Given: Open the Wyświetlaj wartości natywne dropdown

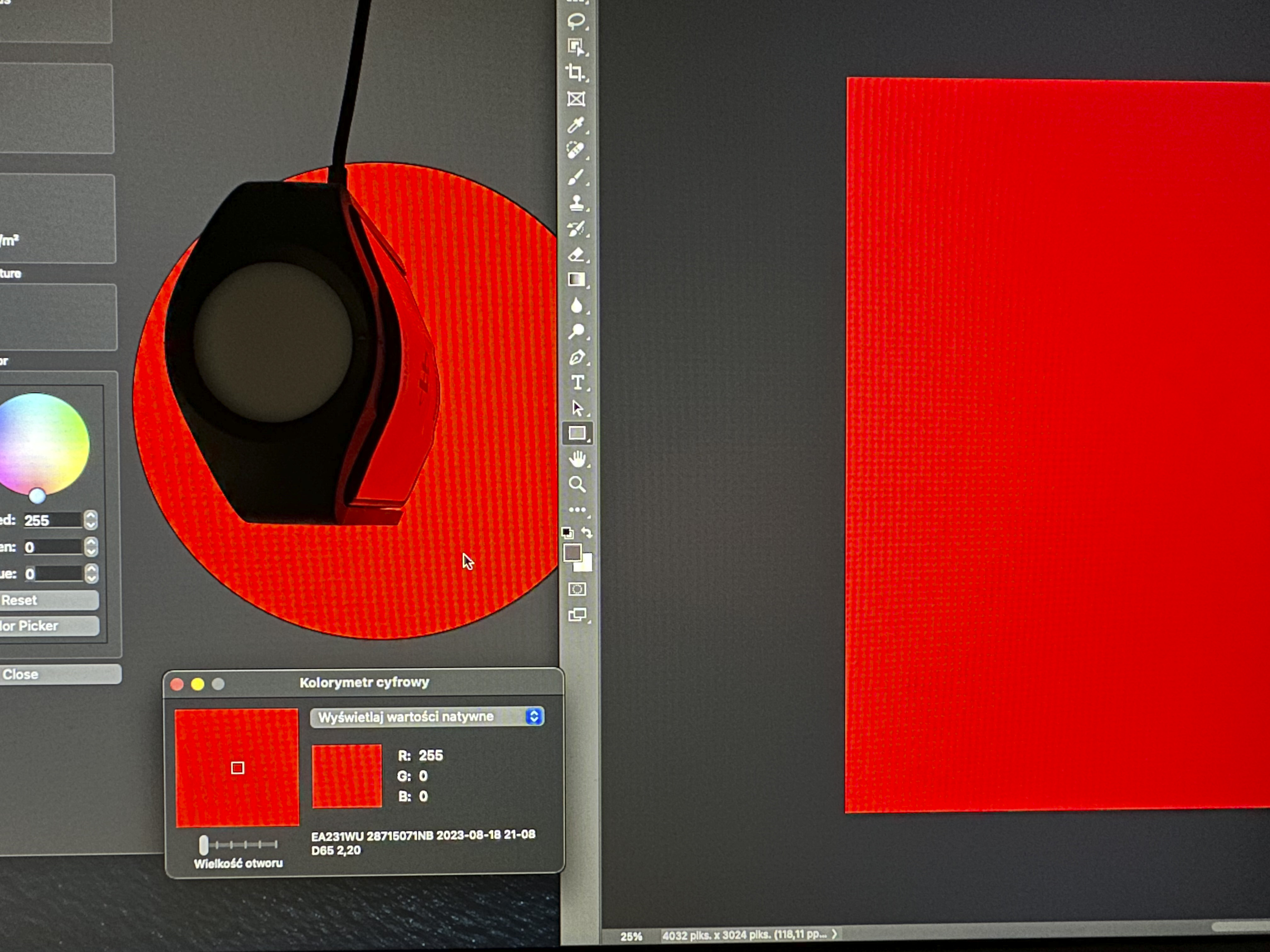Looking at the screenshot, I should (x=426, y=717).
